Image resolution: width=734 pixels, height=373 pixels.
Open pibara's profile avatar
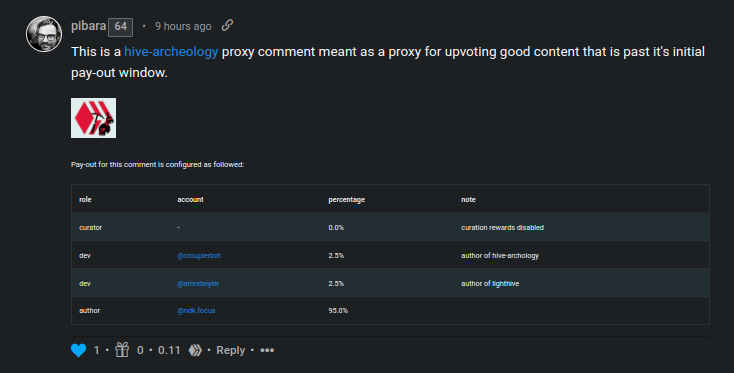(x=44, y=34)
